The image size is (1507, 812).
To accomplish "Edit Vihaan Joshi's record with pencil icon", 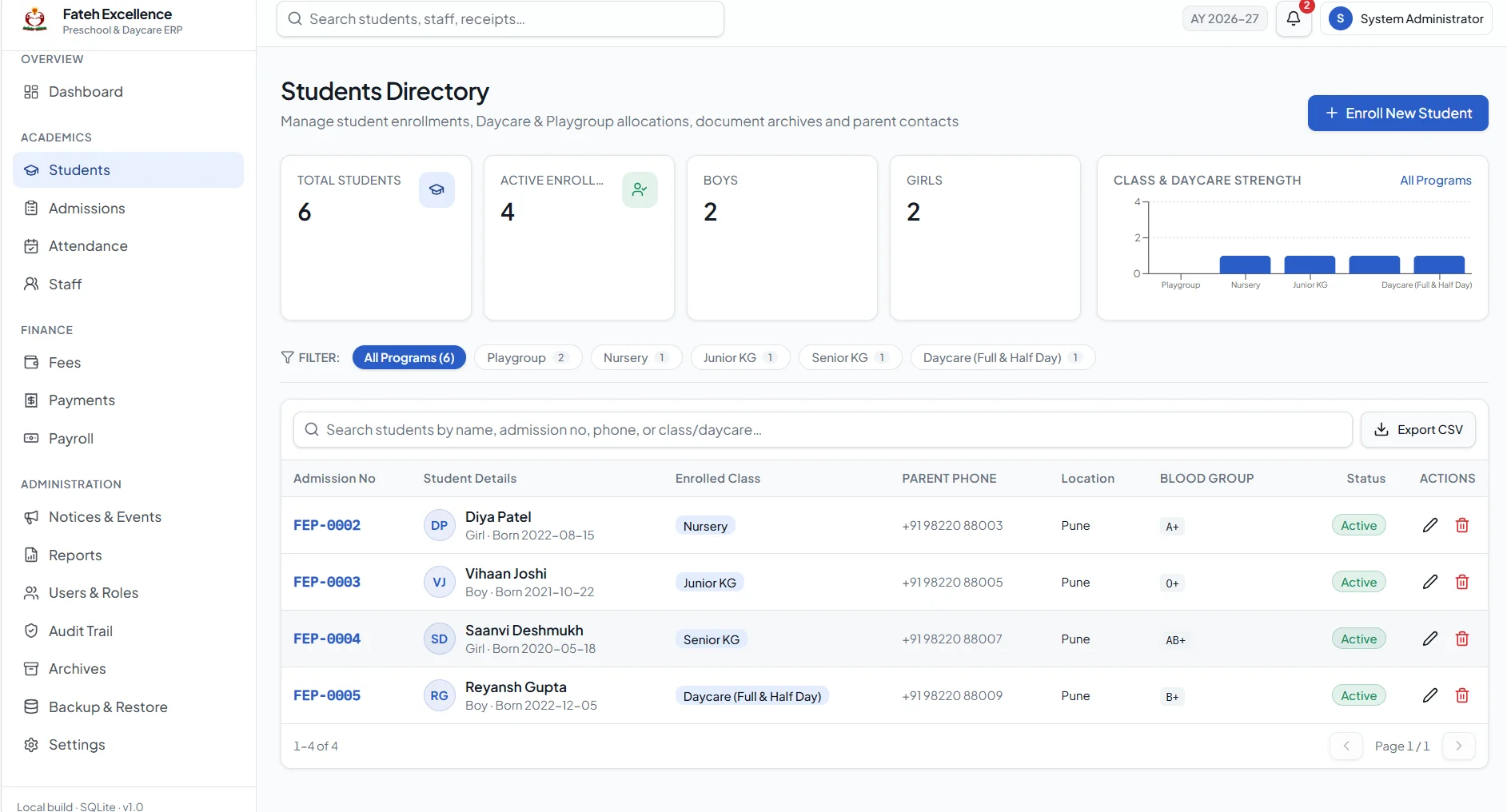I will coord(1430,582).
